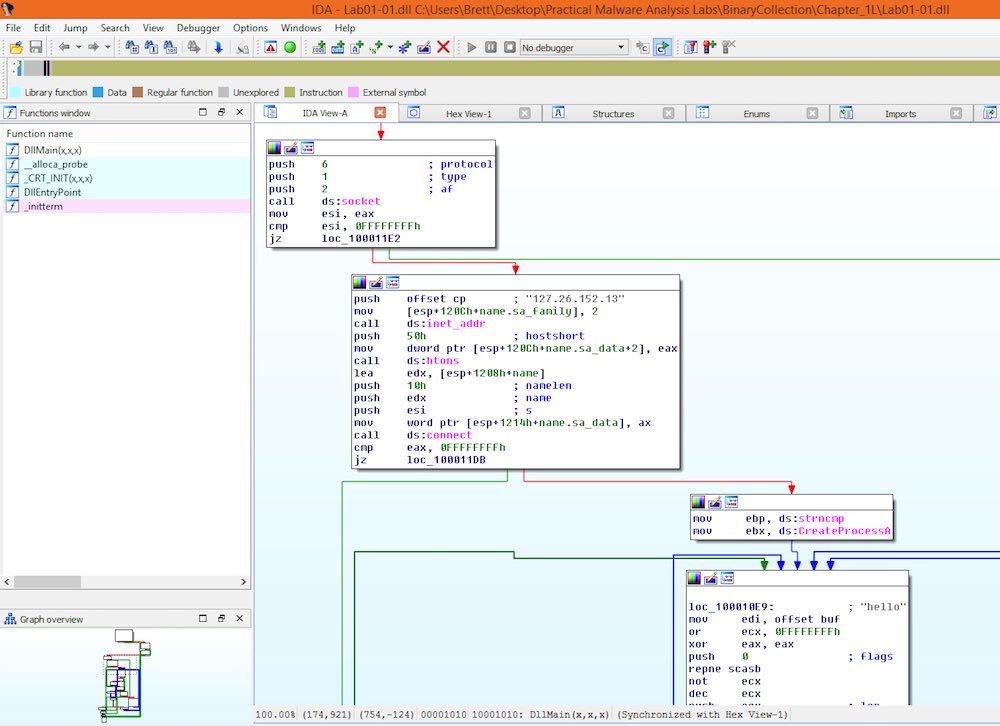Select _initterm function
The width and height of the screenshot is (1000, 726).
point(126,206)
